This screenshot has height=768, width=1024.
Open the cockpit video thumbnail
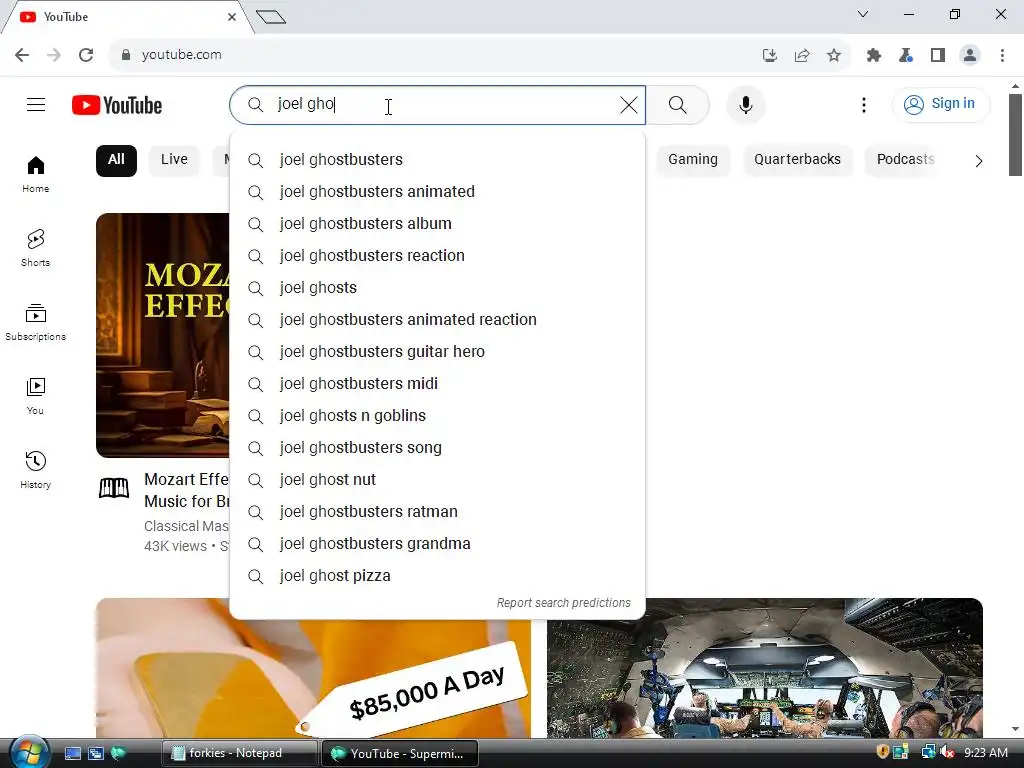coord(765,667)
